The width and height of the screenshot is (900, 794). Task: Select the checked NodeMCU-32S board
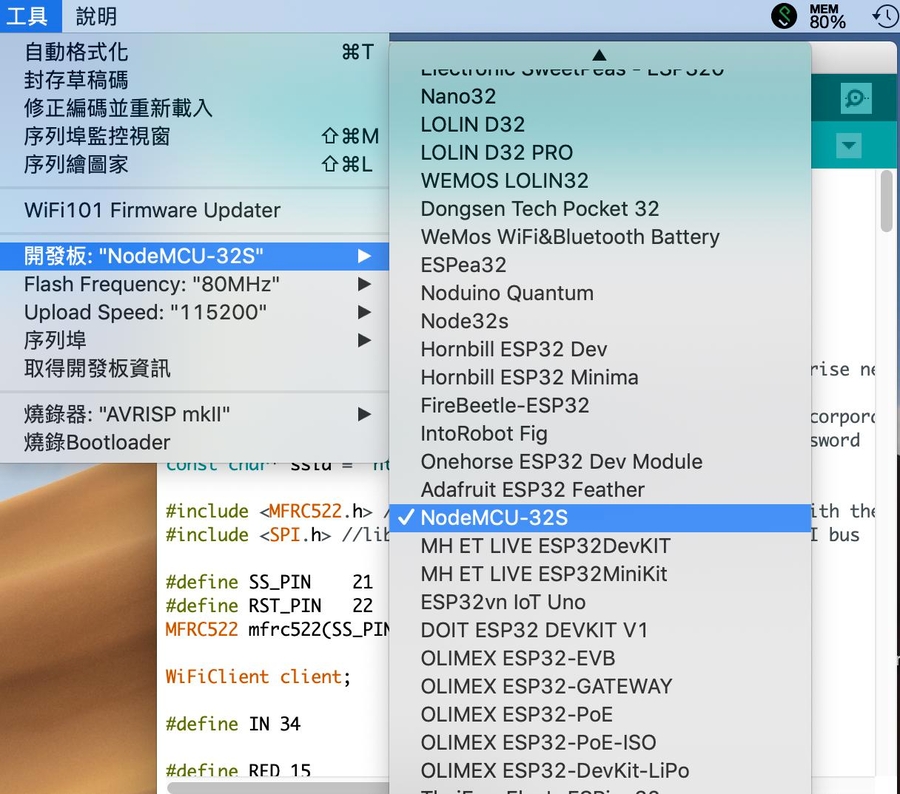coord(494,518)
